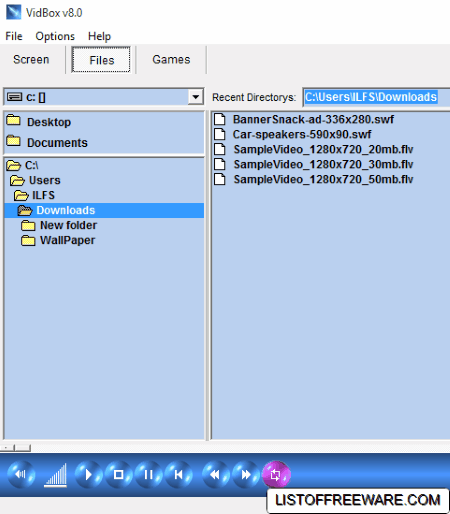Click the Play button
This screenshot has width=450, height=514.
coord(88,474)
